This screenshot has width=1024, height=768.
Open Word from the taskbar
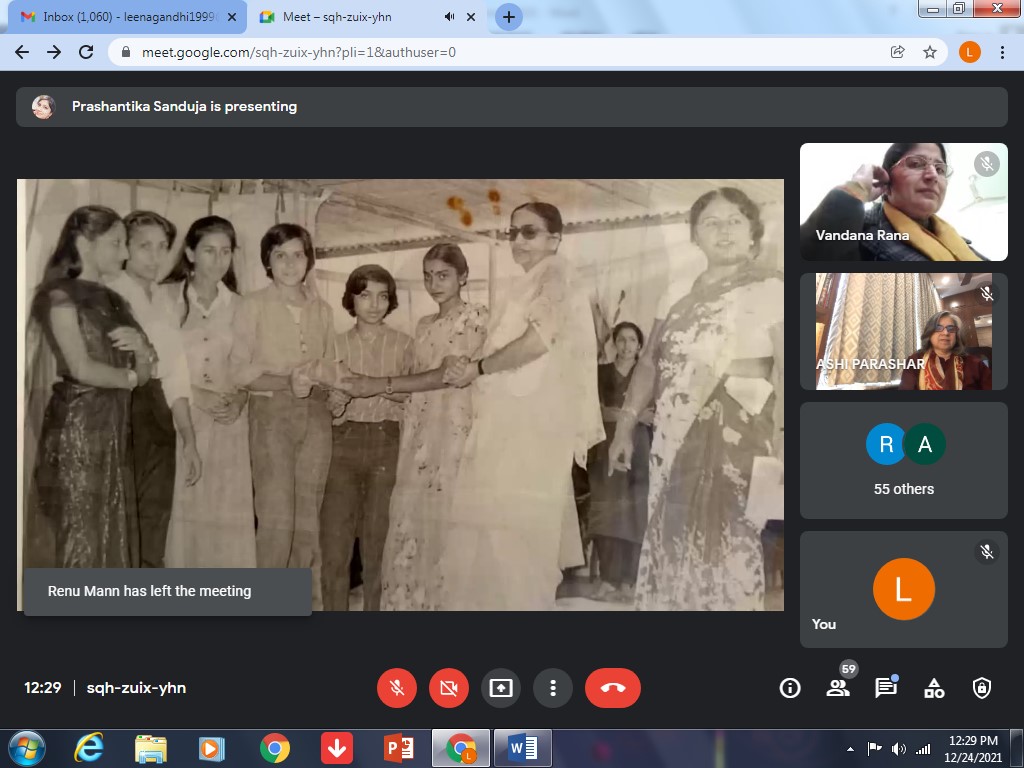click(x=523, y=748)
